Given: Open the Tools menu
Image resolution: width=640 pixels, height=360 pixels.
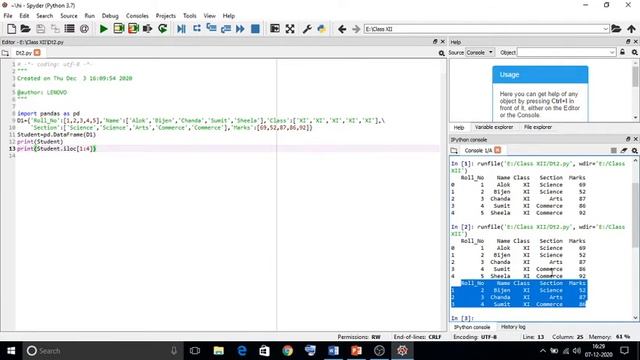Looking at the screenshot, I should tap(189, 16).
